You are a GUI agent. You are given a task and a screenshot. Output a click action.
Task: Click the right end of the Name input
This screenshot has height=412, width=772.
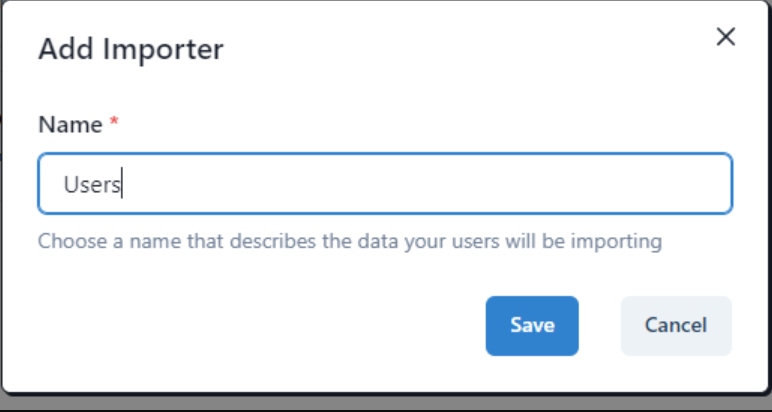click(x=715, y=184)
